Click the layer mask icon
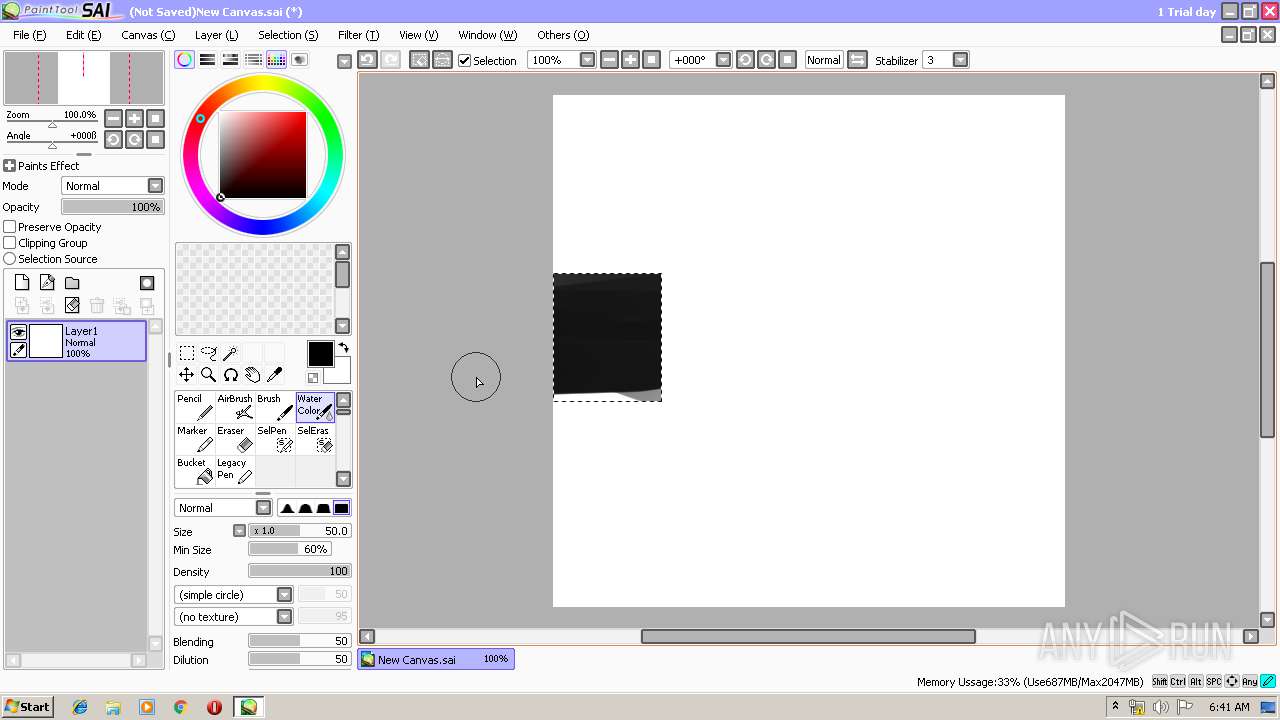The height and width of the screenshot is (720, 1280). pos(147,283)
